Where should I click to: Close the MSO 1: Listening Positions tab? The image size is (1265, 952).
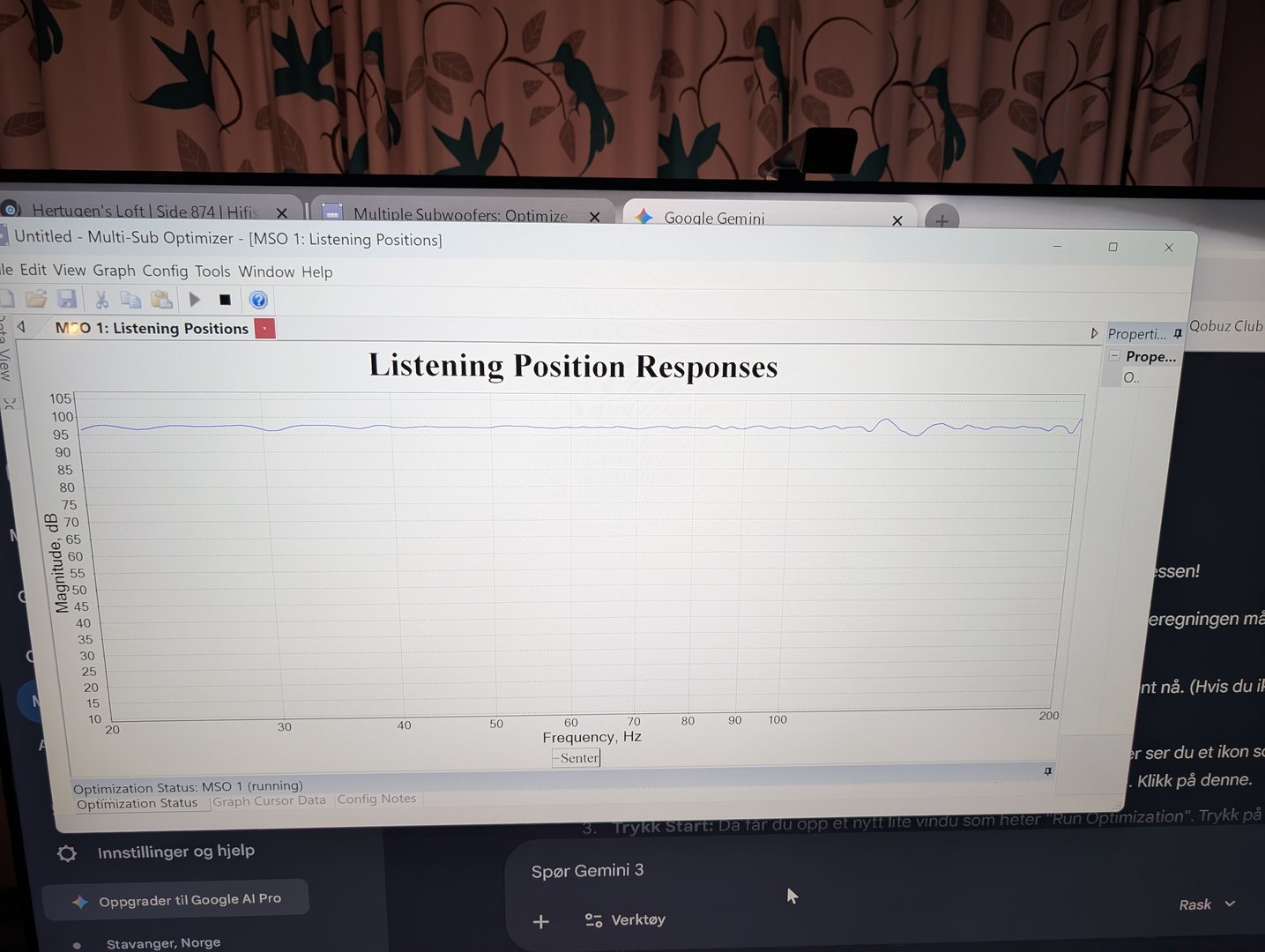coord(264,329)
